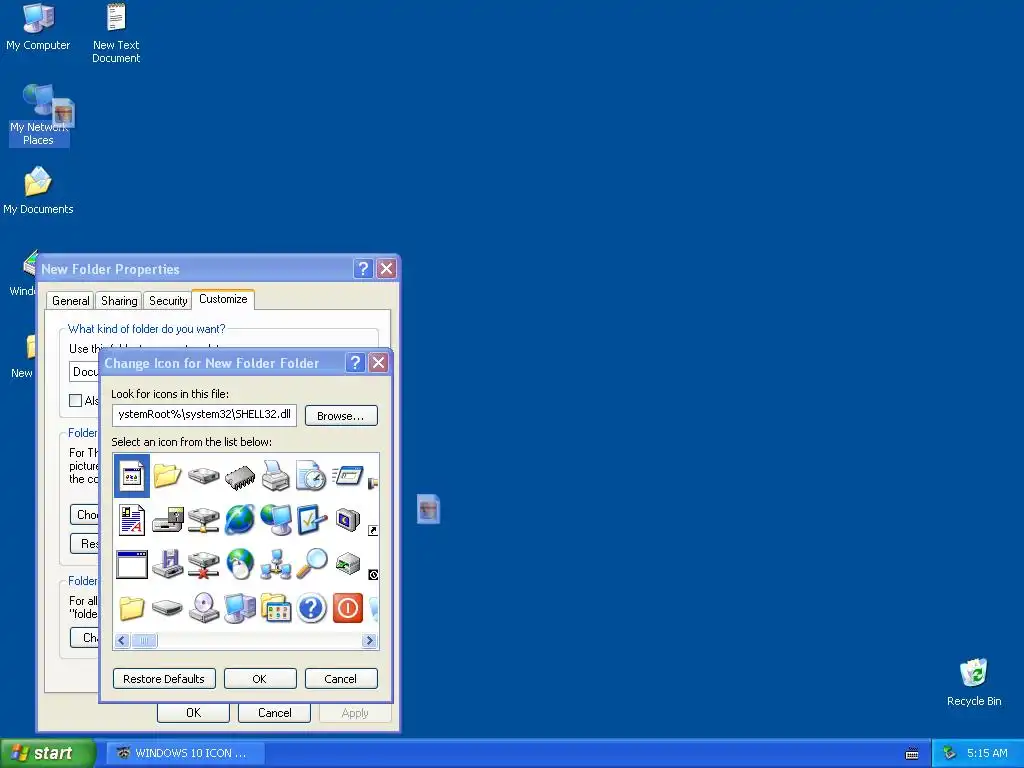This screenshot has width=1024, height=768.
Task: Confirm with OK in Change Icon dialog
Action: [260, 679]
